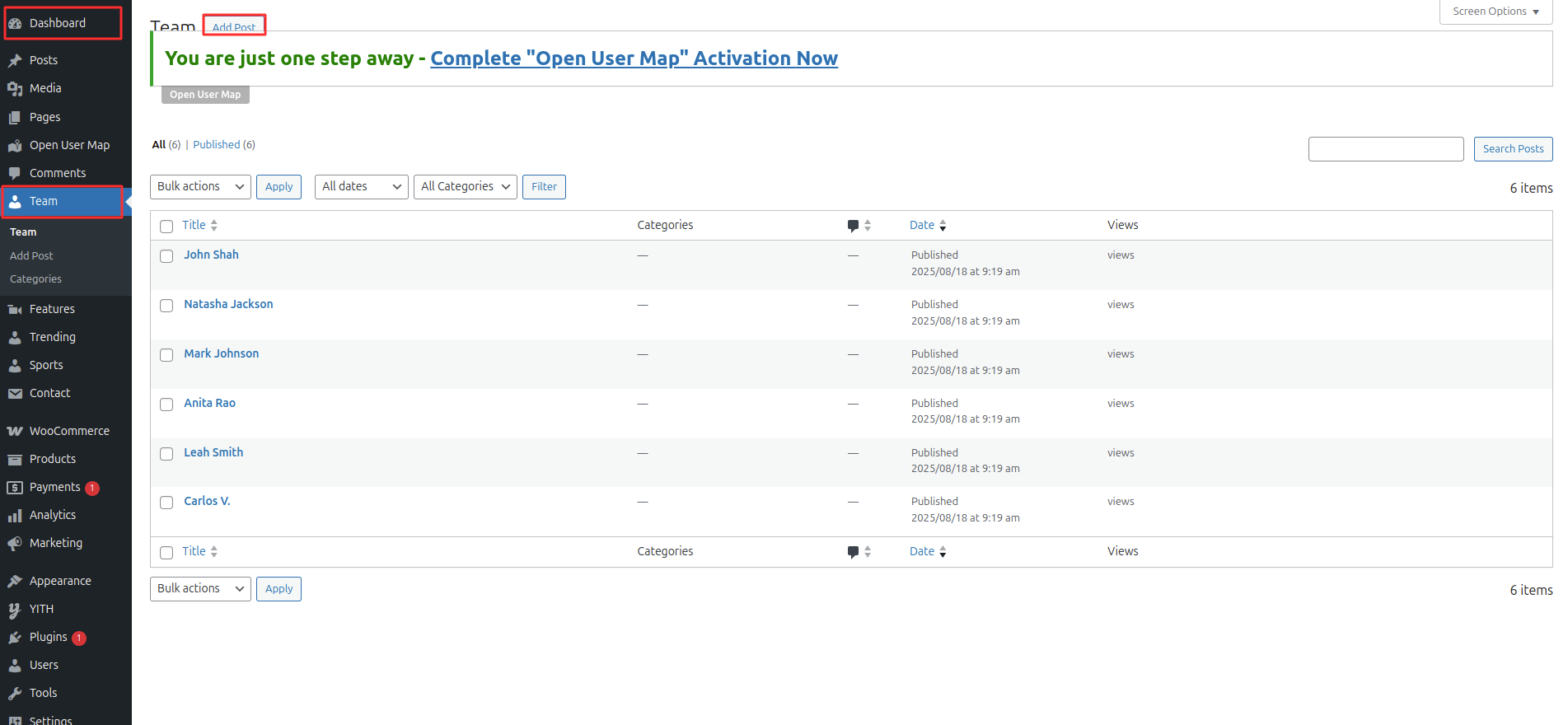1568x725 pixels.
Task: Click the Tools wrench icon
Action: click(x=15, y=694)
